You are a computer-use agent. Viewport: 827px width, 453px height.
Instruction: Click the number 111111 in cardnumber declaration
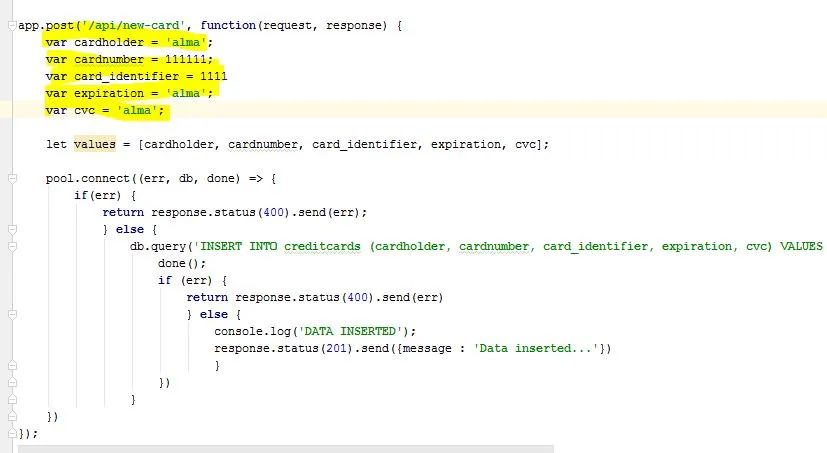click(186, 60)
